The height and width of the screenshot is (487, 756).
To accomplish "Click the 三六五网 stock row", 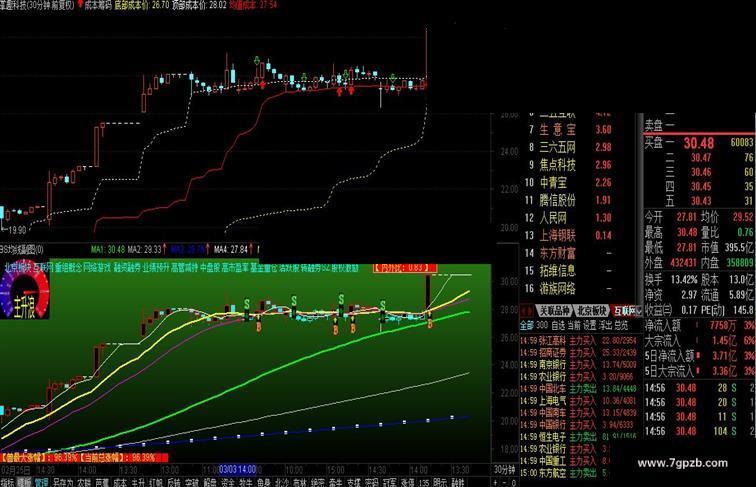I will click(x=569, y=147).
